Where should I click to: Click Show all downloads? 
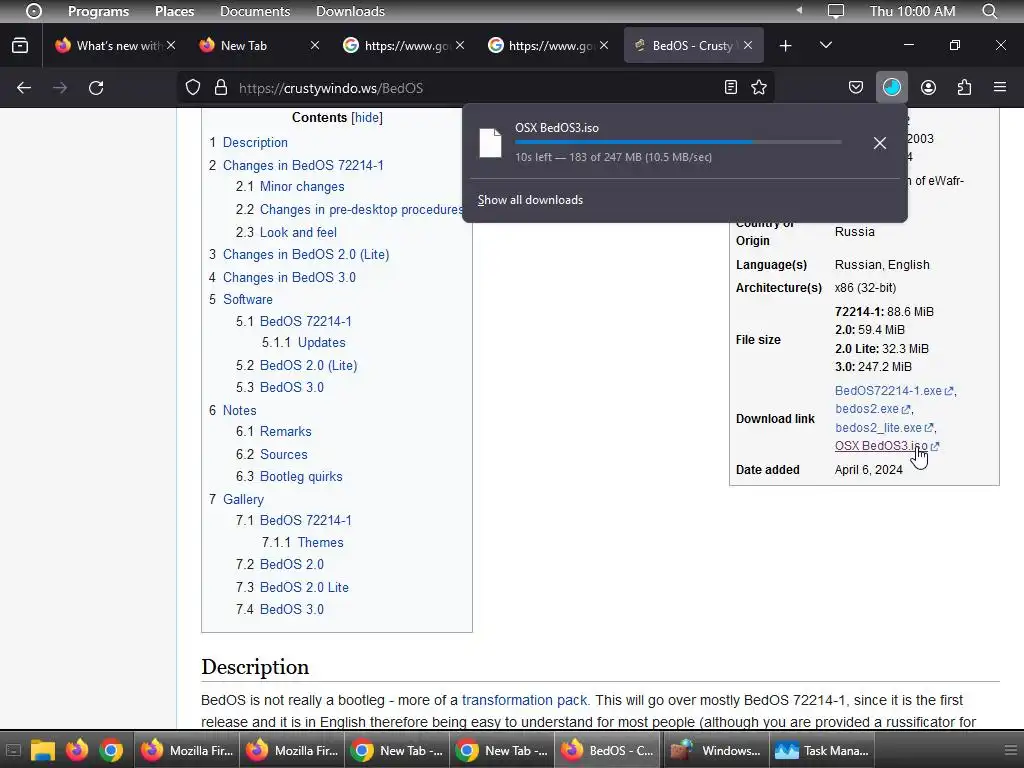click(530, 200)
